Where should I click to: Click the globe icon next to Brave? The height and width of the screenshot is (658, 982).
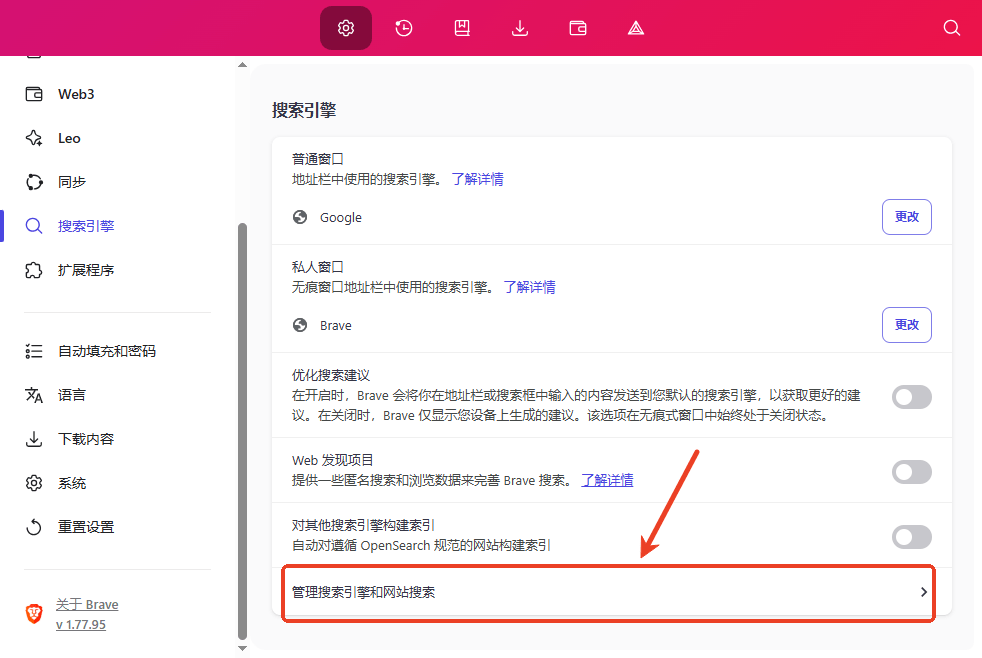point(300,325)
